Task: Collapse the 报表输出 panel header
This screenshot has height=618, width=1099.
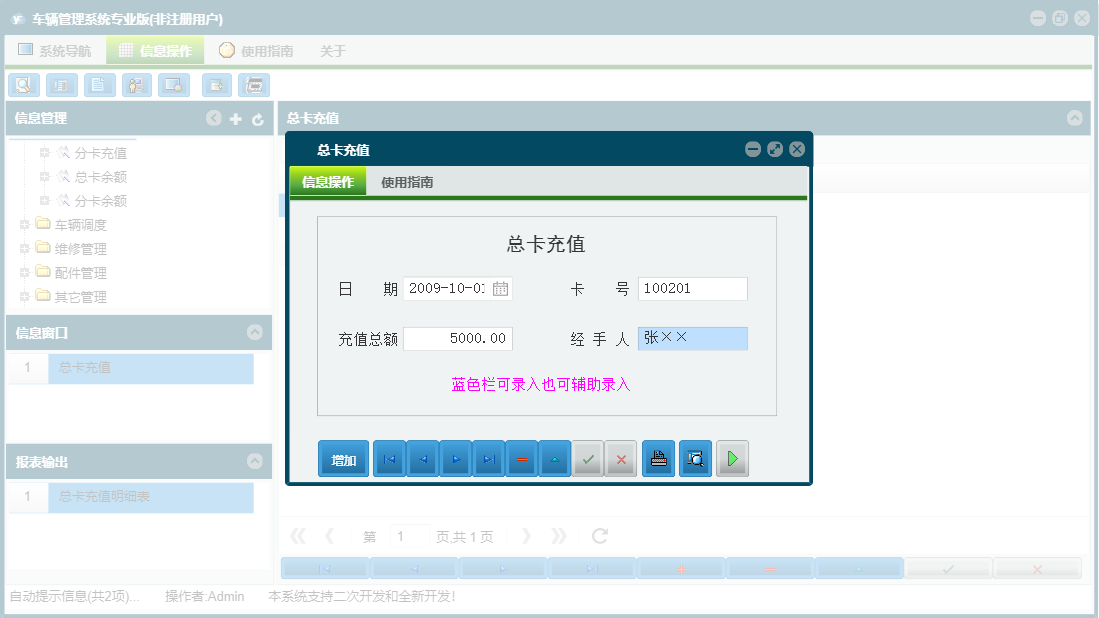Action: pos(257,461)
